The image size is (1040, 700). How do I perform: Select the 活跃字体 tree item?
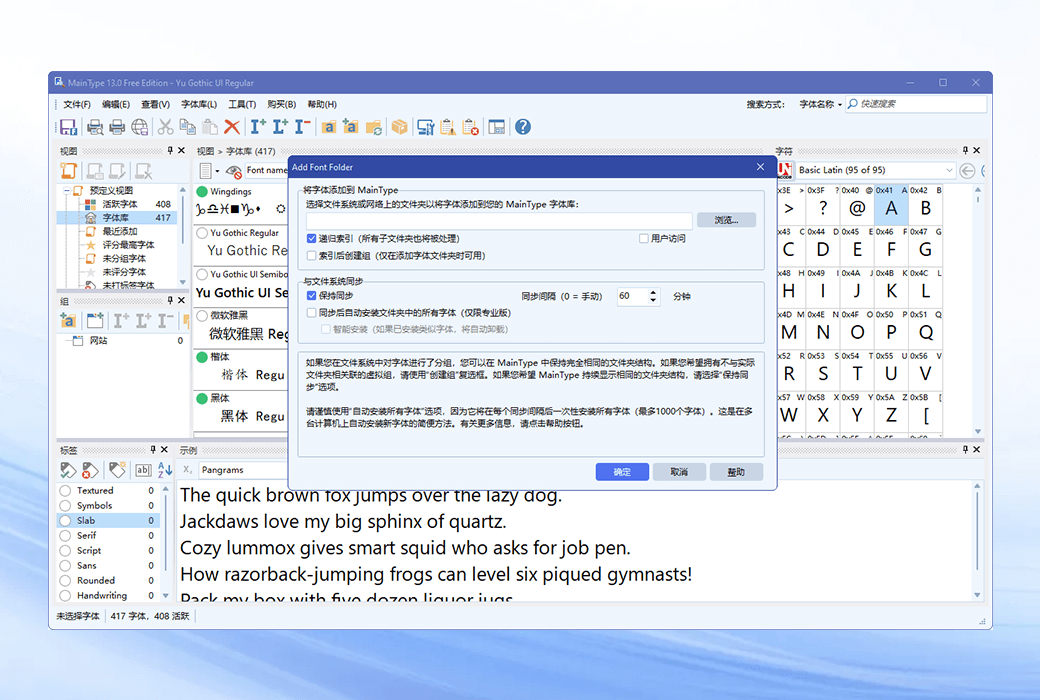point(119,204)
